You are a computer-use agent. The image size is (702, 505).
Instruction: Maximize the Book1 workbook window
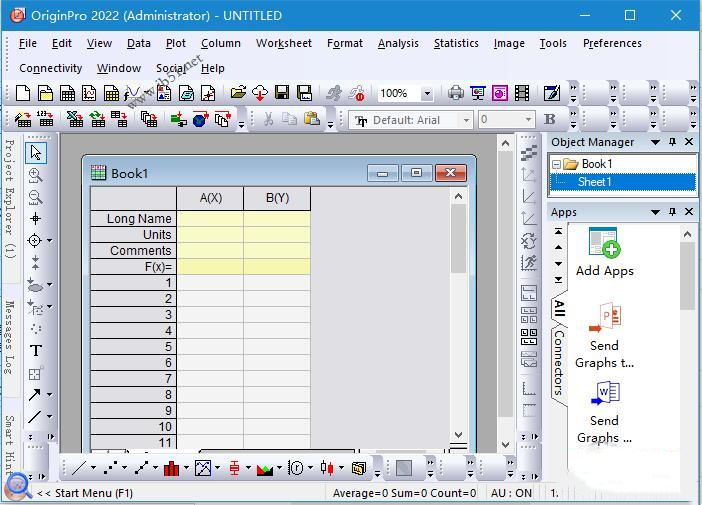416,173
